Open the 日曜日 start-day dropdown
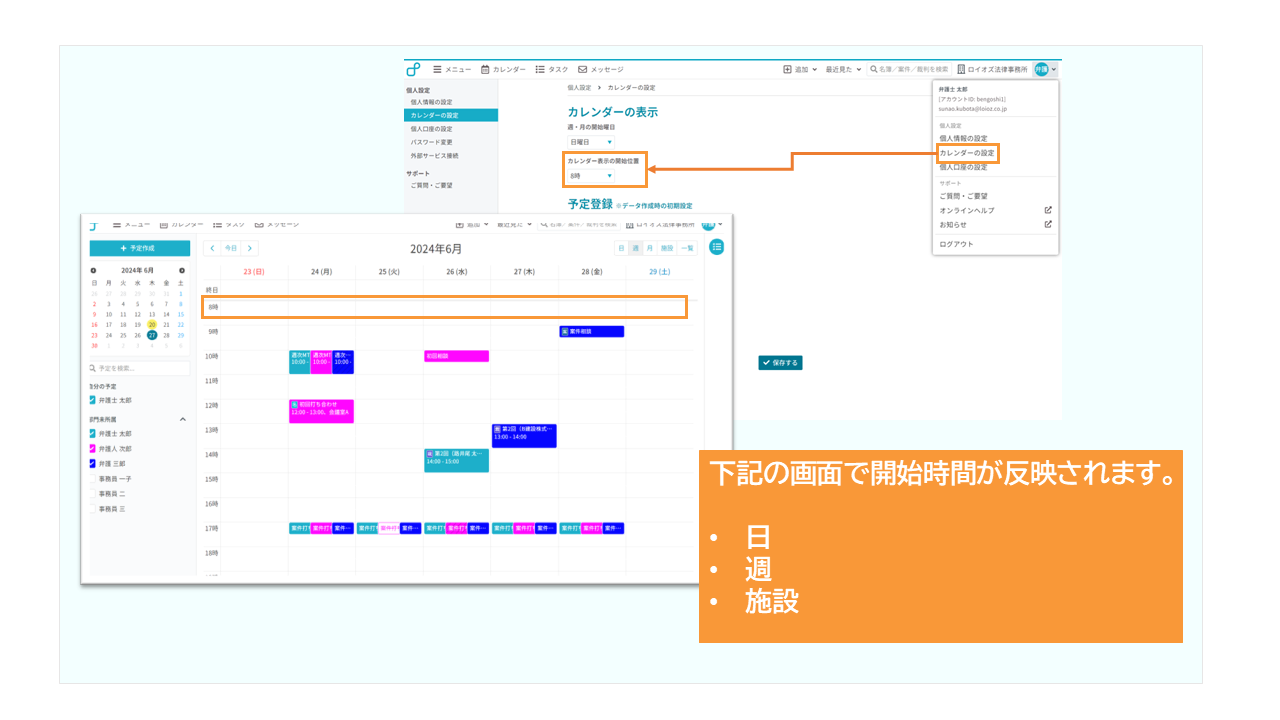 pyautogui.click(x=591, y=142)
